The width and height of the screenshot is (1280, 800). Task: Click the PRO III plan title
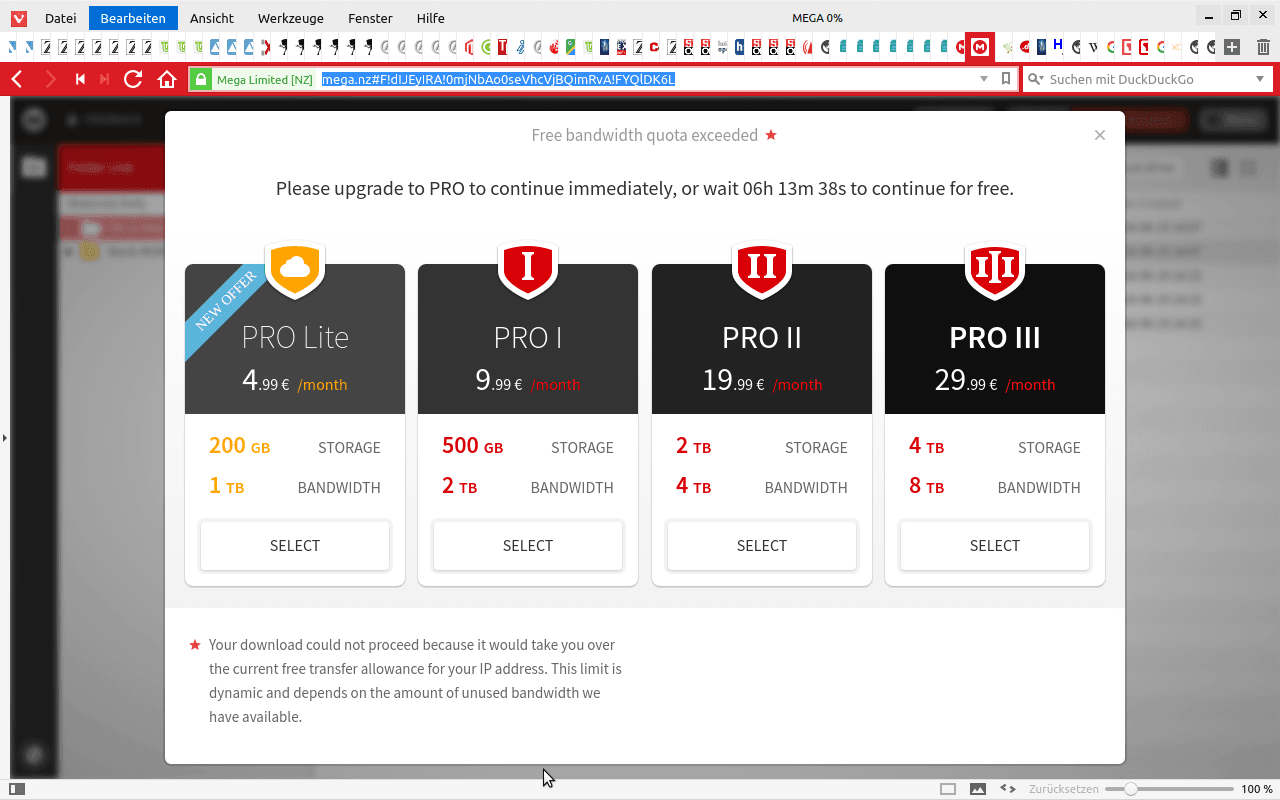pos(995,337)
